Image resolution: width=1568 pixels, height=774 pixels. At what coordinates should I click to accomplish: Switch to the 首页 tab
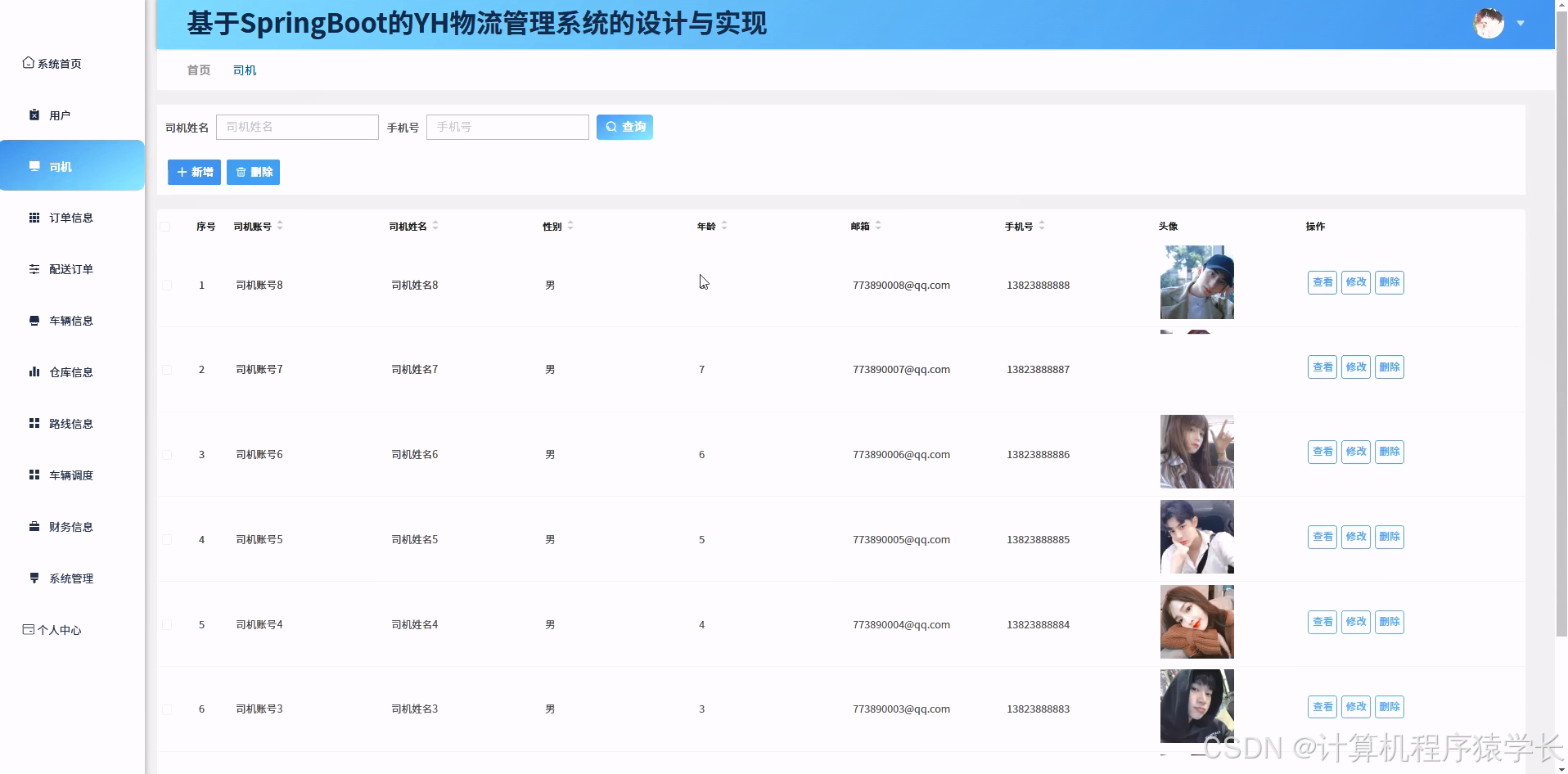[x=197, y=70]
